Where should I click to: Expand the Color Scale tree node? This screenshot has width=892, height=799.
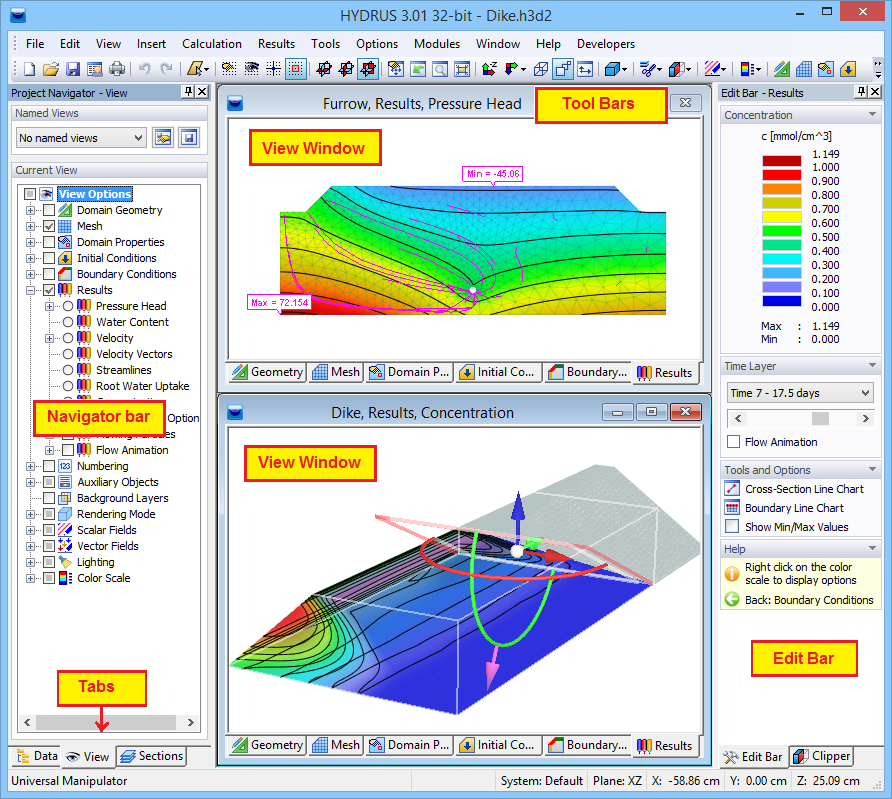pyautogui.click(x=30, y=578)
